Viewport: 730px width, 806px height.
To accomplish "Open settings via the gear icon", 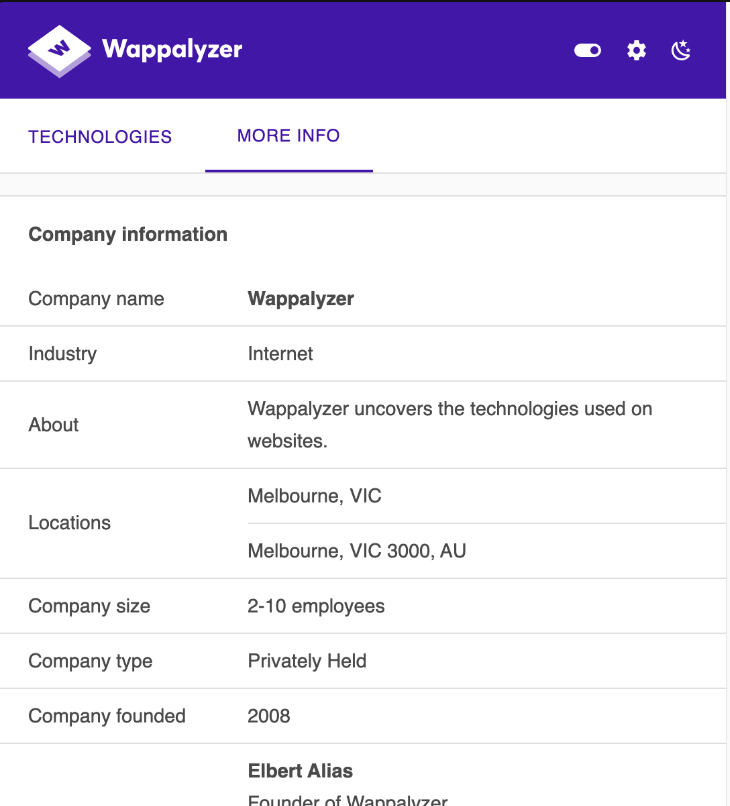I will click(x=636, y=50).
